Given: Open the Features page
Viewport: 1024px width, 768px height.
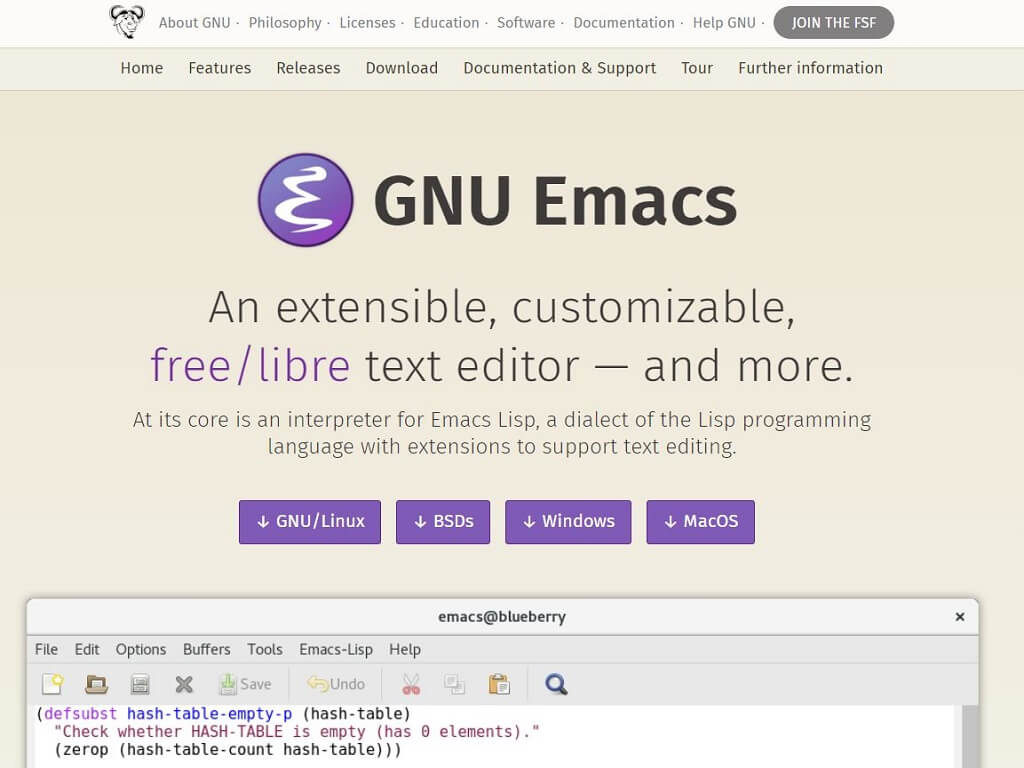Looking at the screenshot, I should pos(219,68).
